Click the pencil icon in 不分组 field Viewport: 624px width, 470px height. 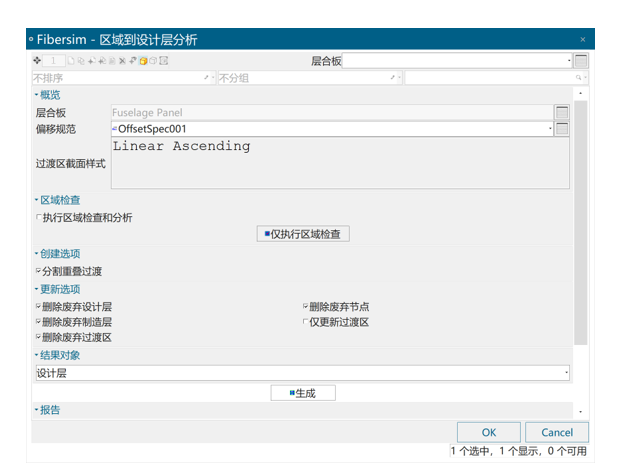[x=392, y=78]
